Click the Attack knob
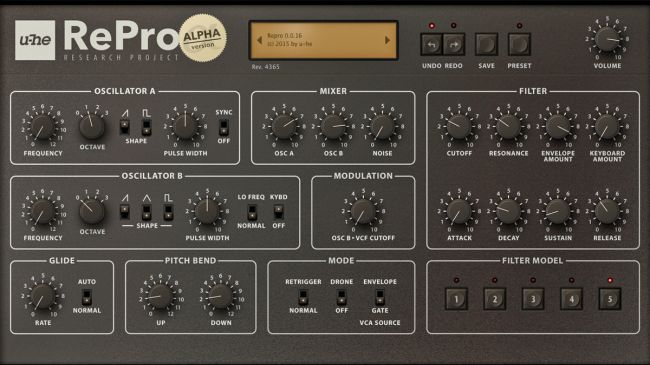This screenshot has height=365, width=650. click(459, 211)
